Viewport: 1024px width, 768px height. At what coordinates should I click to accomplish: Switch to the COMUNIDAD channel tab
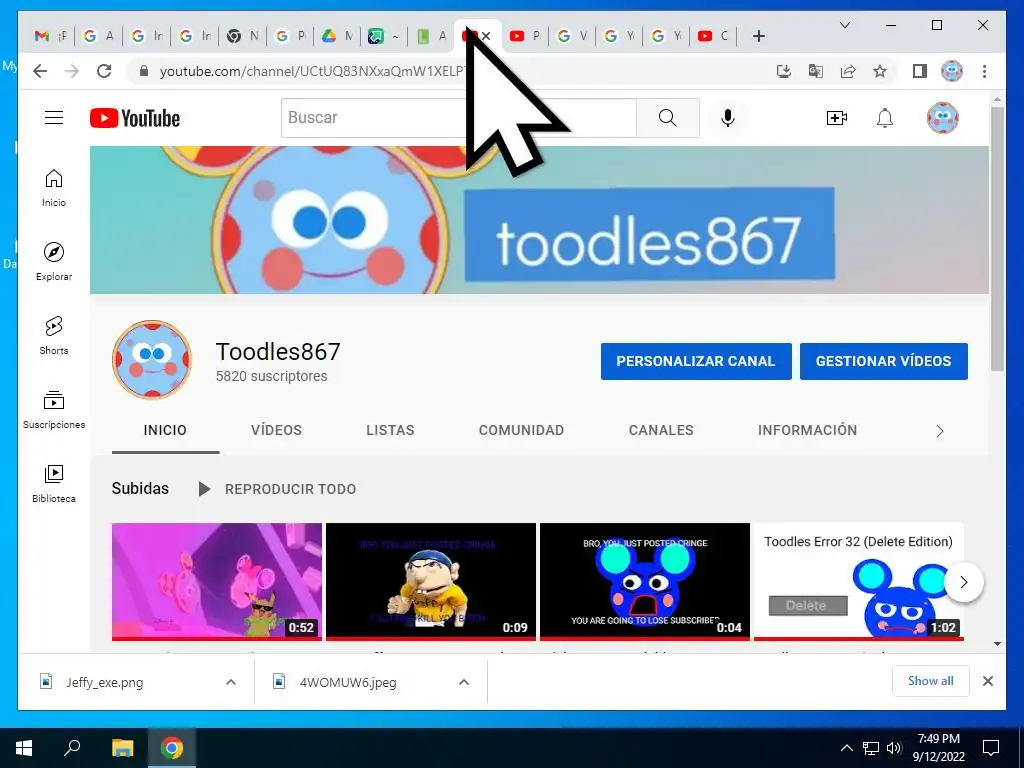point(521,430)
